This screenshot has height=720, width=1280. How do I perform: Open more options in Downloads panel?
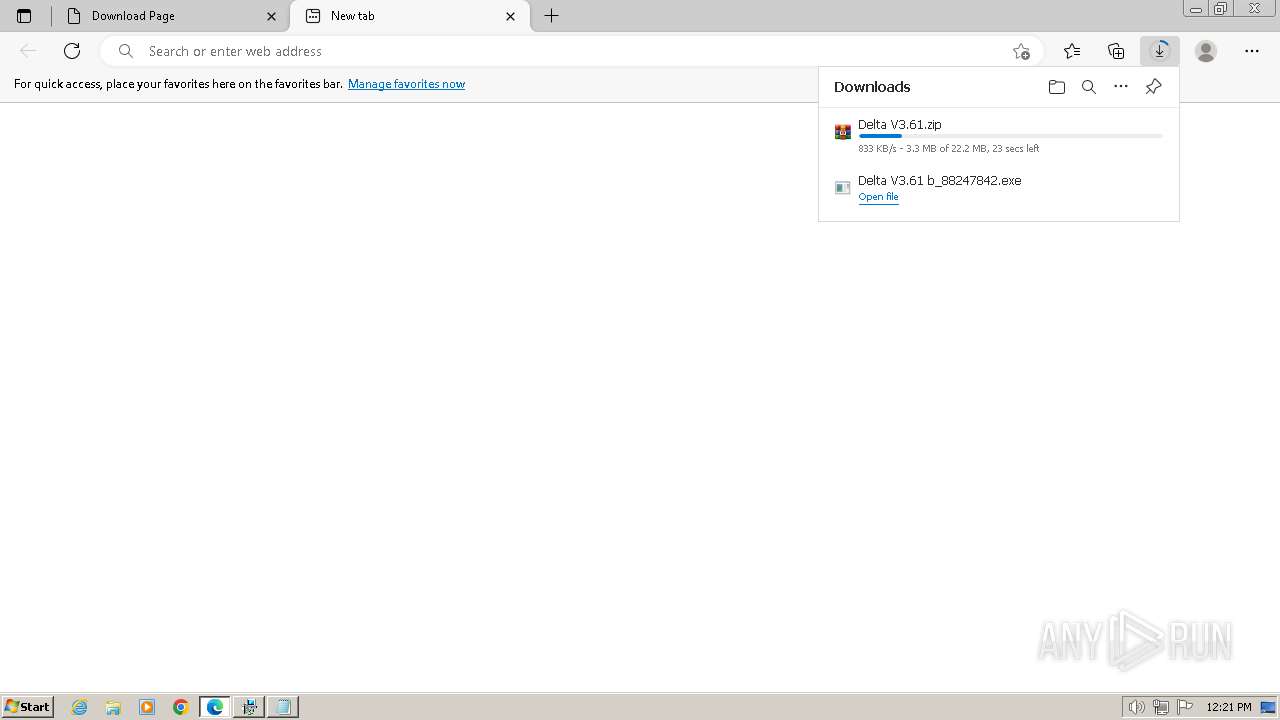pos(1121,87)
